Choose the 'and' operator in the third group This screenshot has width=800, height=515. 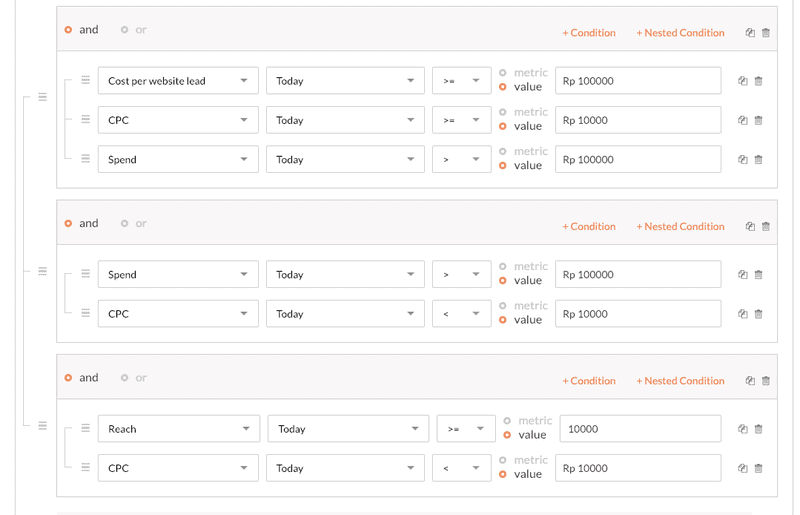coord(68,378)
